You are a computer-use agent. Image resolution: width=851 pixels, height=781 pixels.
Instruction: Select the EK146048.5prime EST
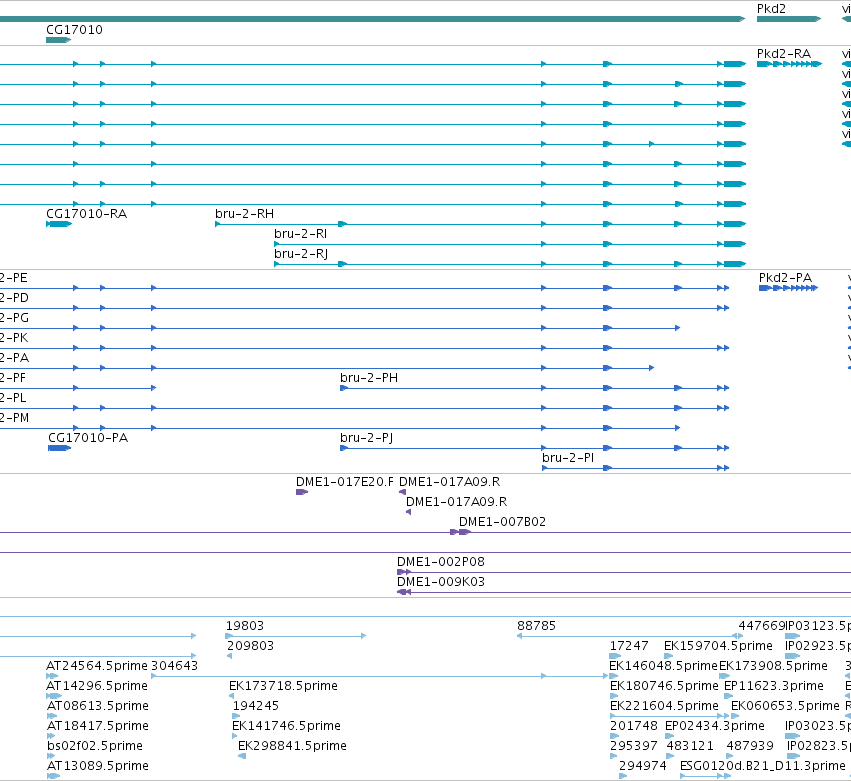tap(613, 676)
